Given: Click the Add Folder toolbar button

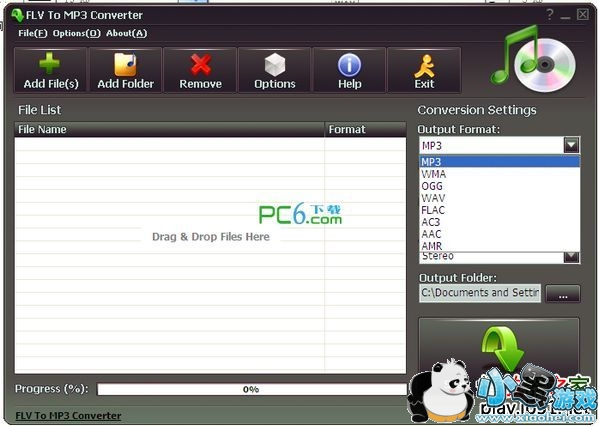Looking at the screenshot, I should coord(125,70).
